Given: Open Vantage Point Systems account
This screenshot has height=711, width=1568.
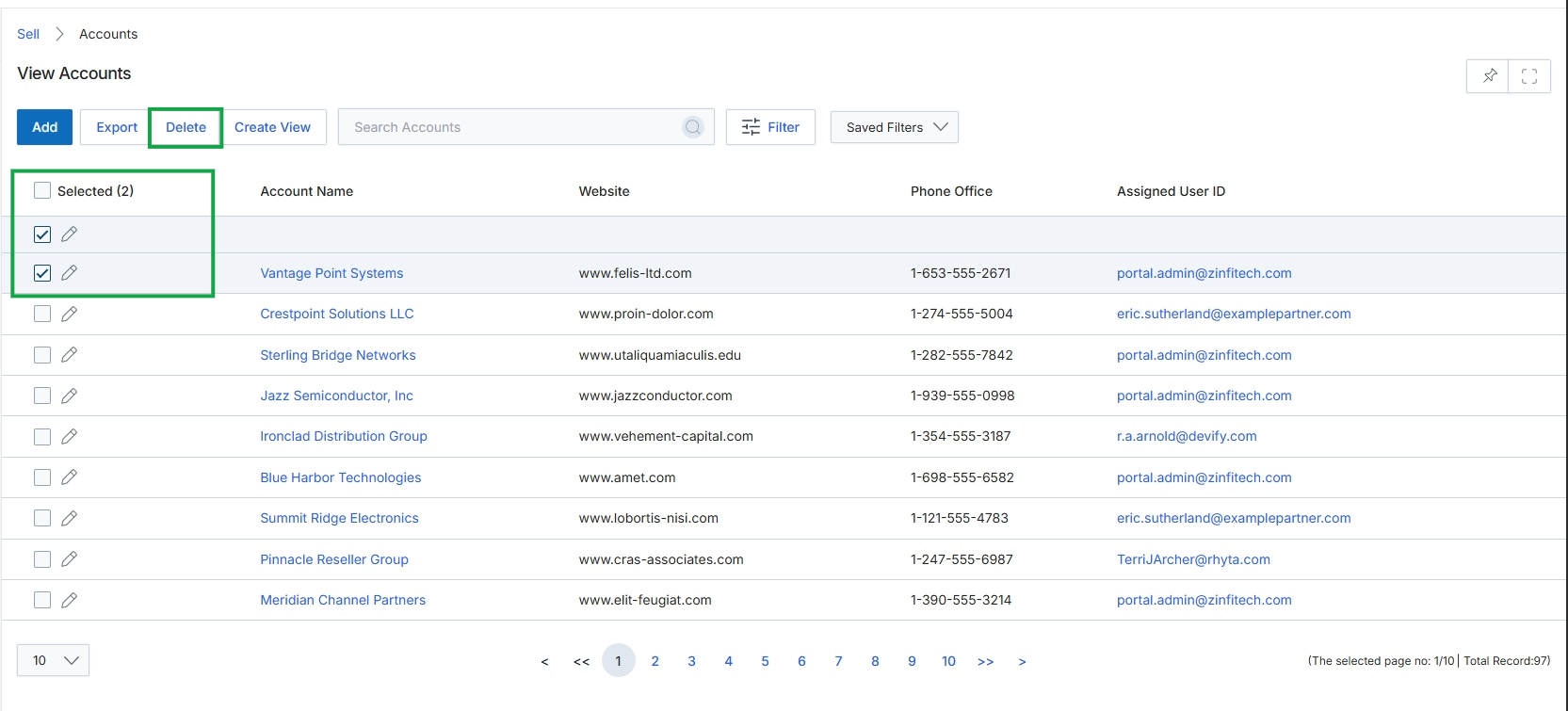Looking at the screenshot, I should pos(331,273).
